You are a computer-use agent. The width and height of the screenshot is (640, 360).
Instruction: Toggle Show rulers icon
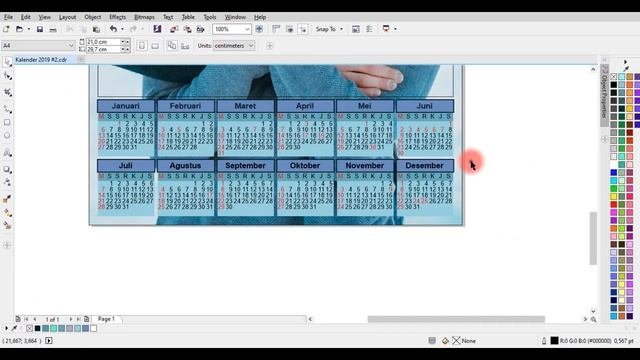tap(276, 29)
